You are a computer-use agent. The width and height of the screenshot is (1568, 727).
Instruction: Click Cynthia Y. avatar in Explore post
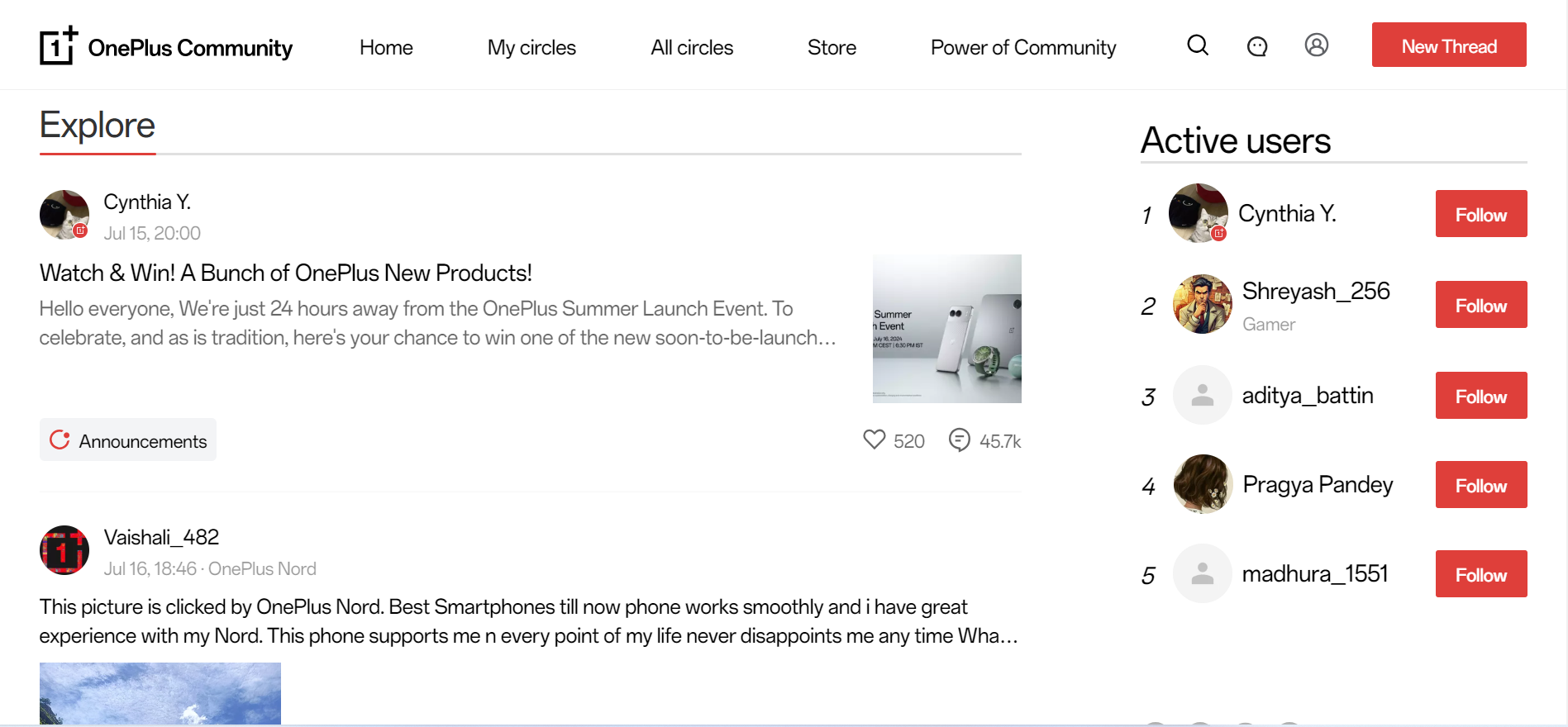click(64, 215)
